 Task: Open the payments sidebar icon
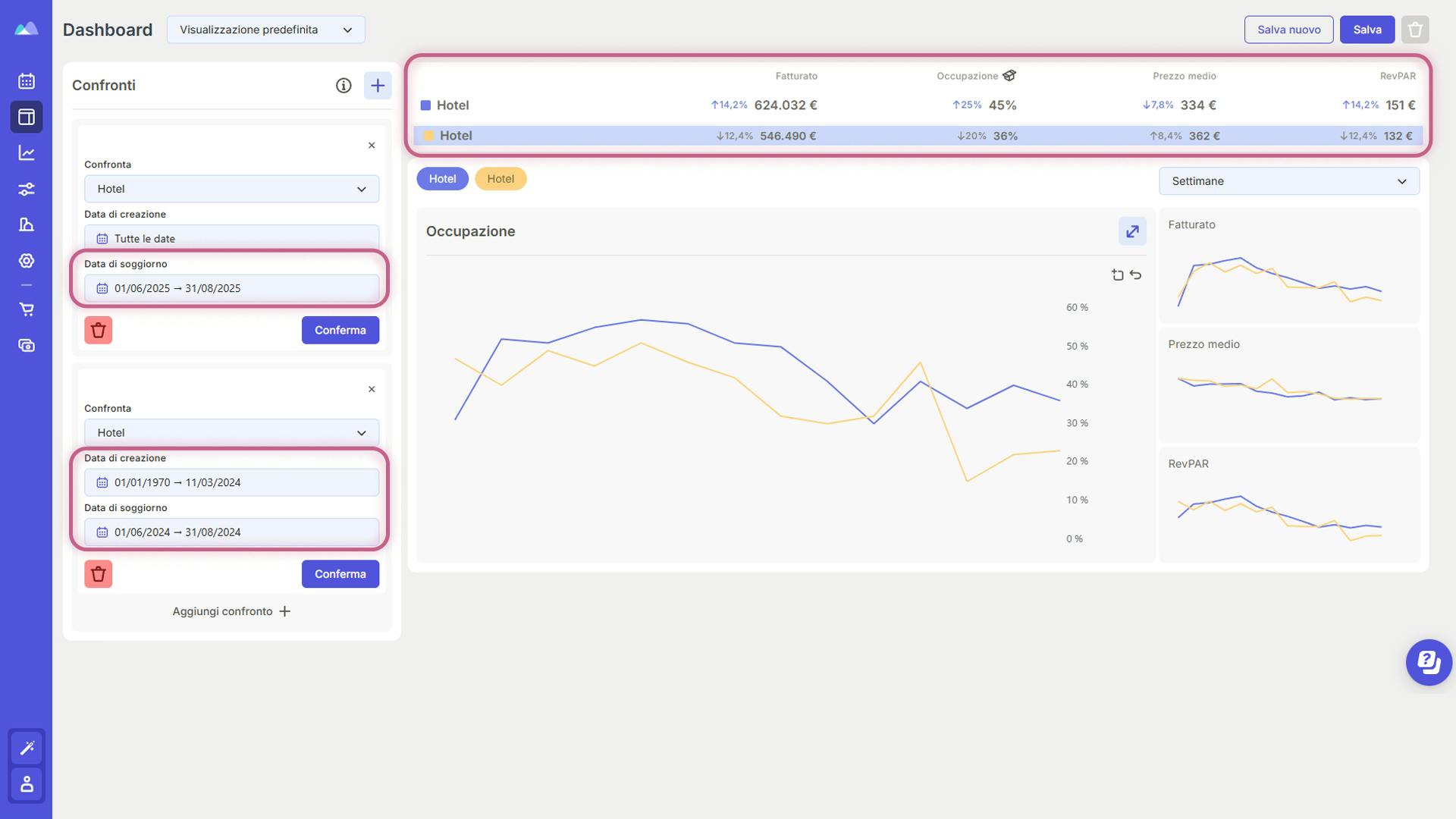click(27, 346)
